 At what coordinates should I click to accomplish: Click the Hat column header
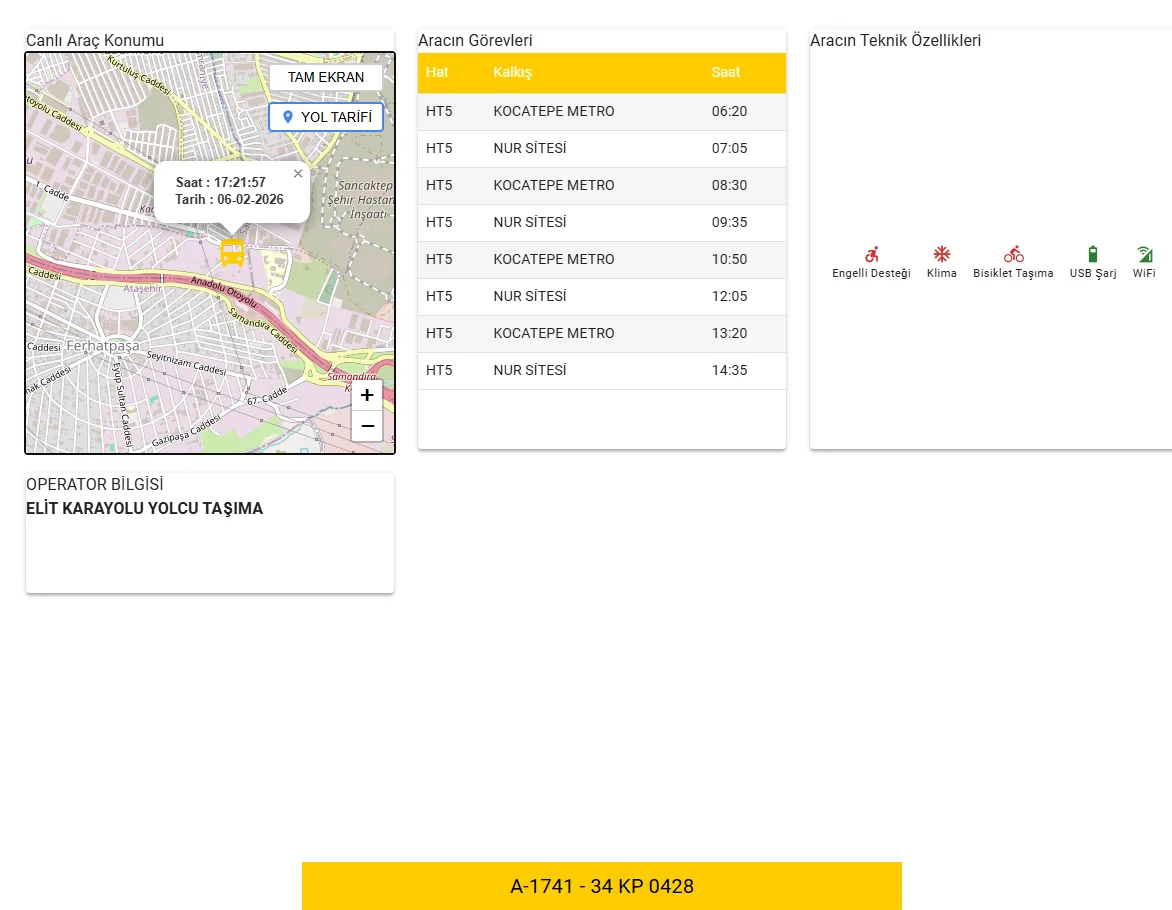(x=437, y=73)
